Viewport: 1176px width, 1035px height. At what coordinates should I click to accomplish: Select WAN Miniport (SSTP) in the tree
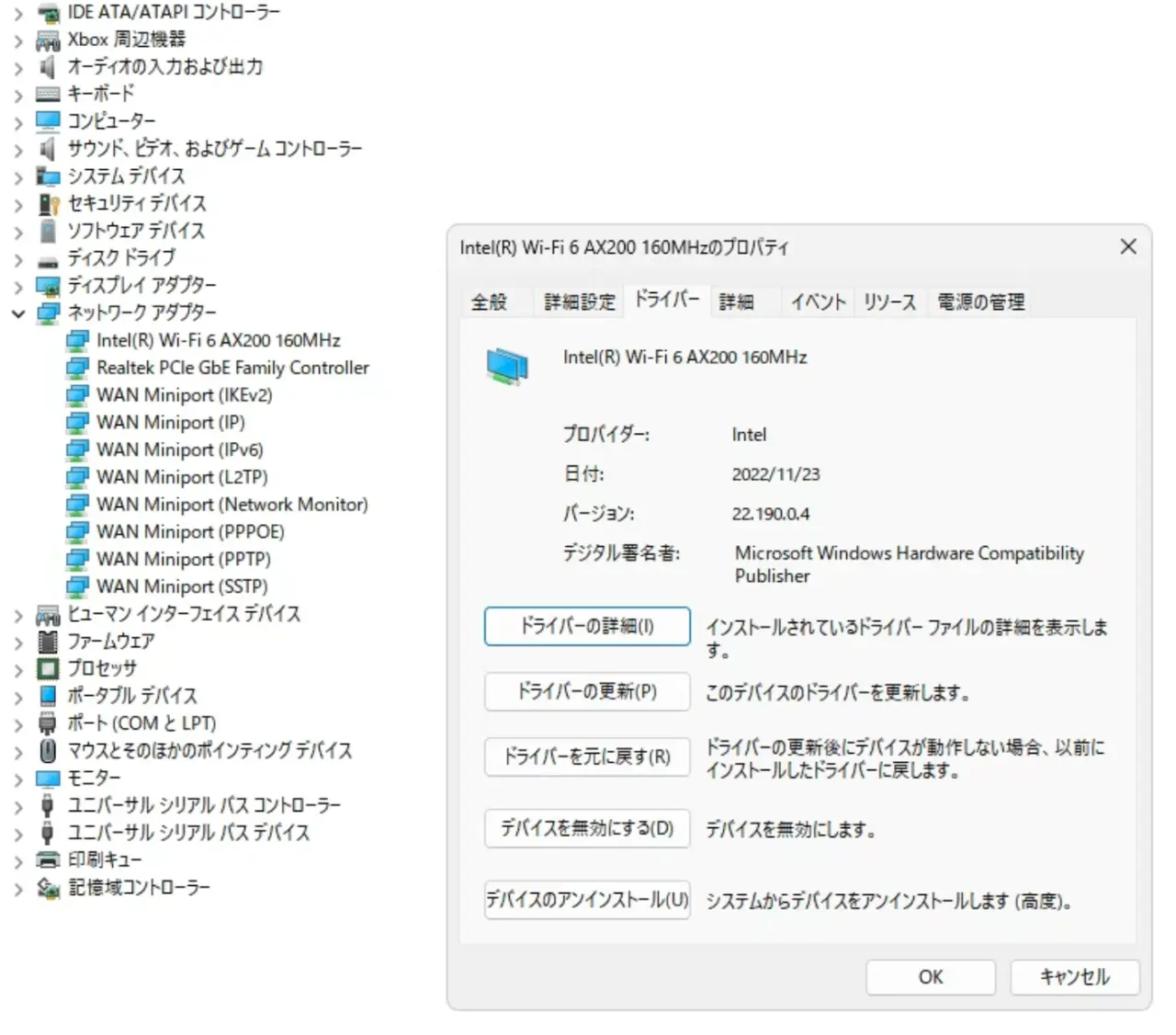coord(182,586)
